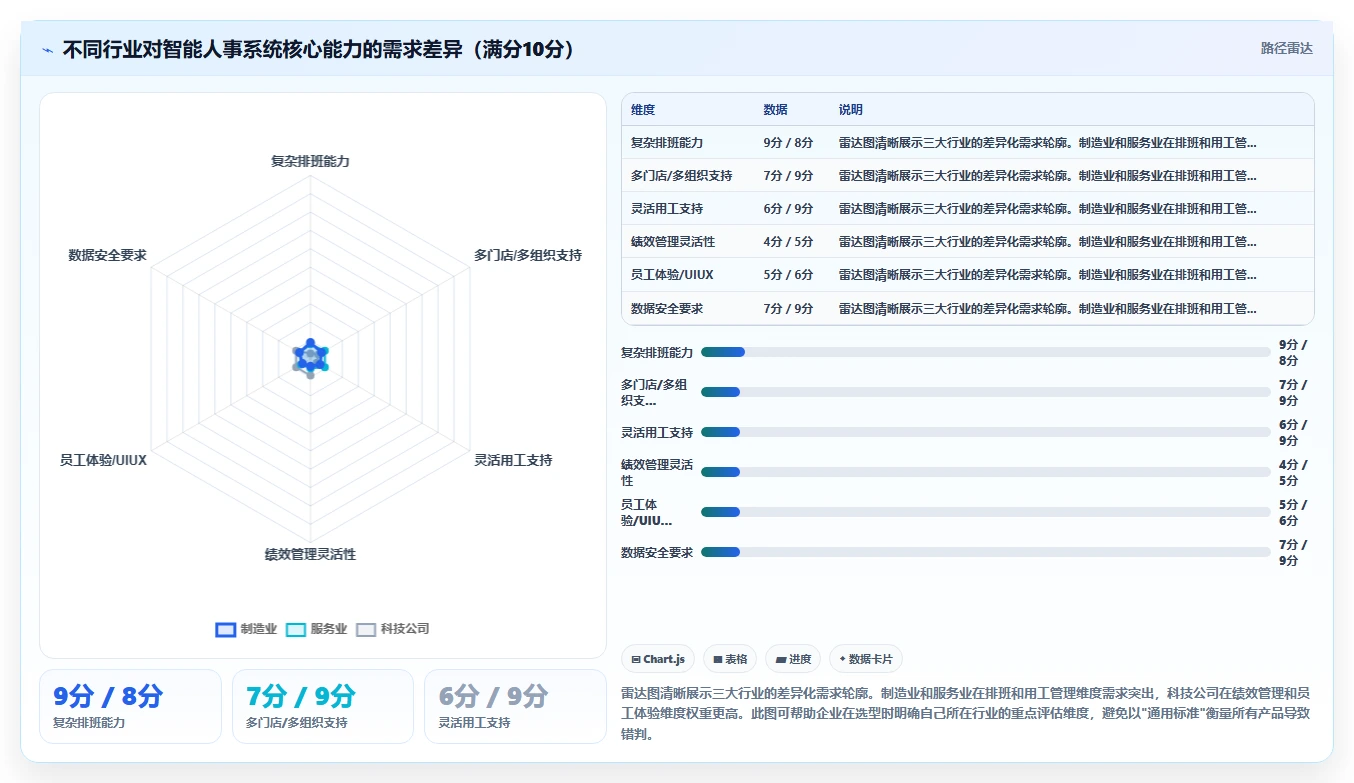The image size is (1354, 783).
Task: Select the 绩效管理灵活性 table row cell
Action: (673, 242)
